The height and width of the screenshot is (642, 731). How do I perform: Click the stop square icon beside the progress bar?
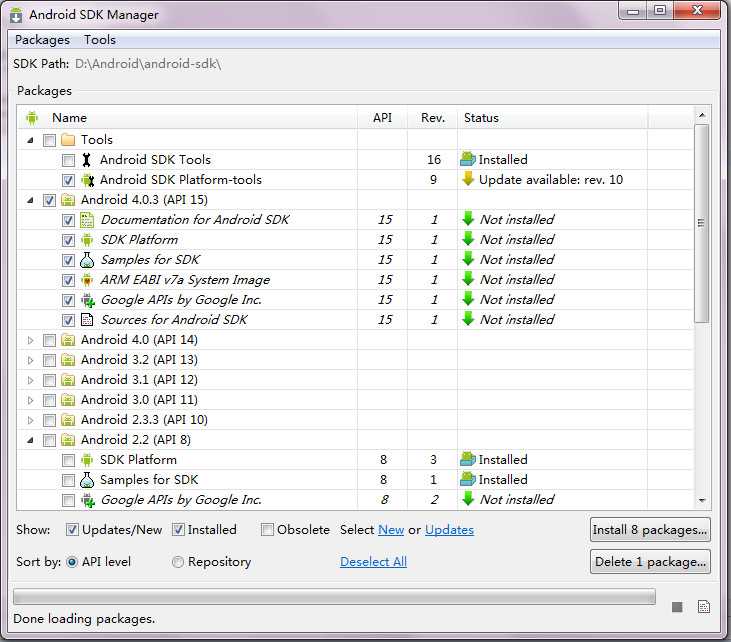(x=677, y=607)
